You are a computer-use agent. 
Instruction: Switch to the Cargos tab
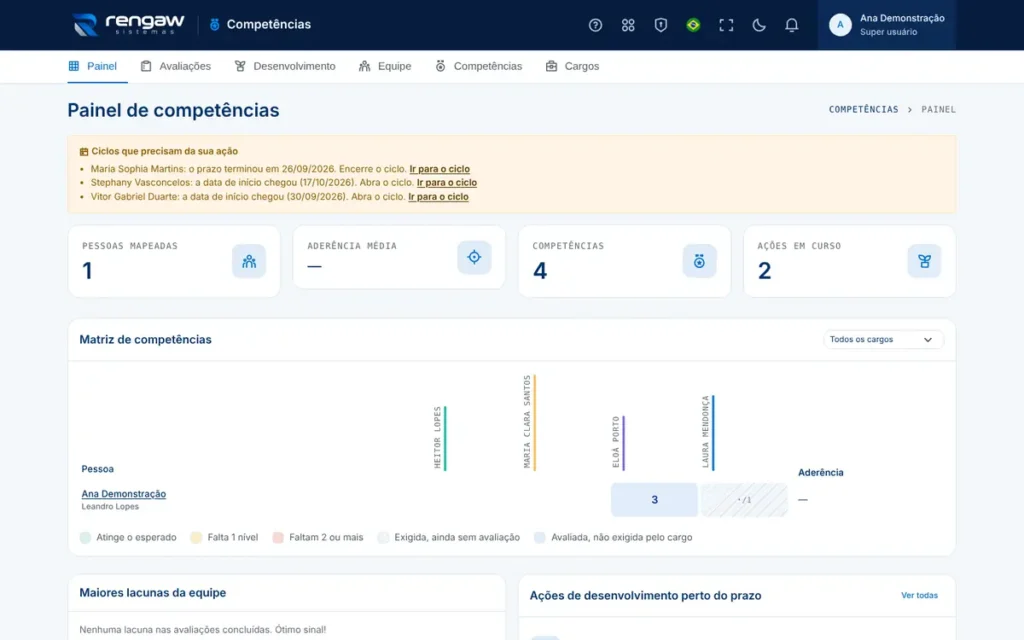[572, 66]
